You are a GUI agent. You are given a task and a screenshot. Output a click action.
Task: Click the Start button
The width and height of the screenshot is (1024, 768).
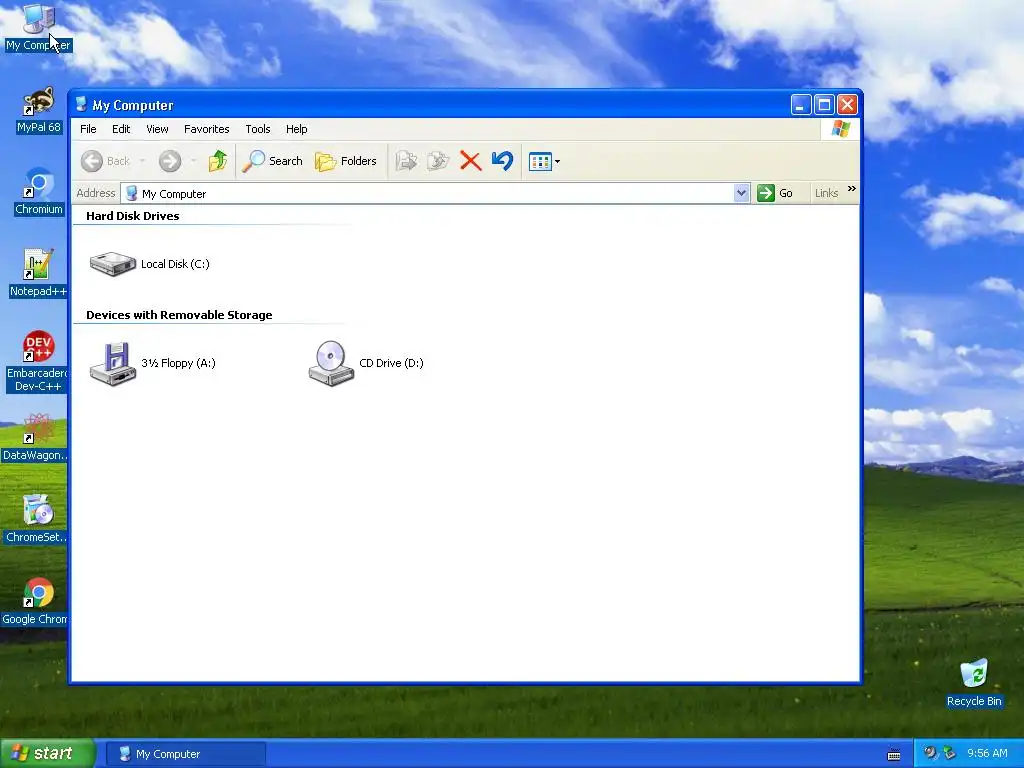coord(47,754)
